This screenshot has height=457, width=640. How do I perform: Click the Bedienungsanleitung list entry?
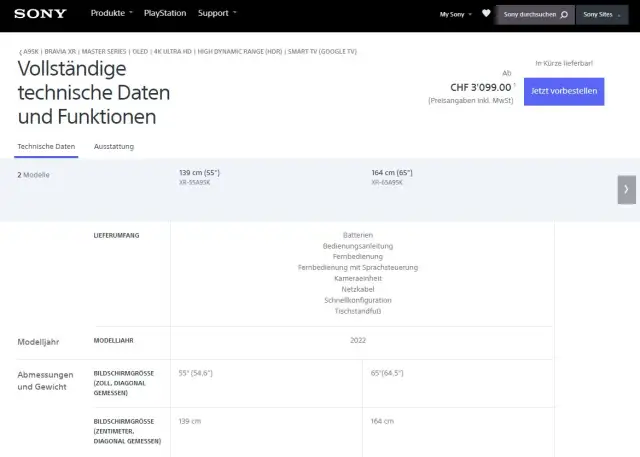[x=358, y=246]
